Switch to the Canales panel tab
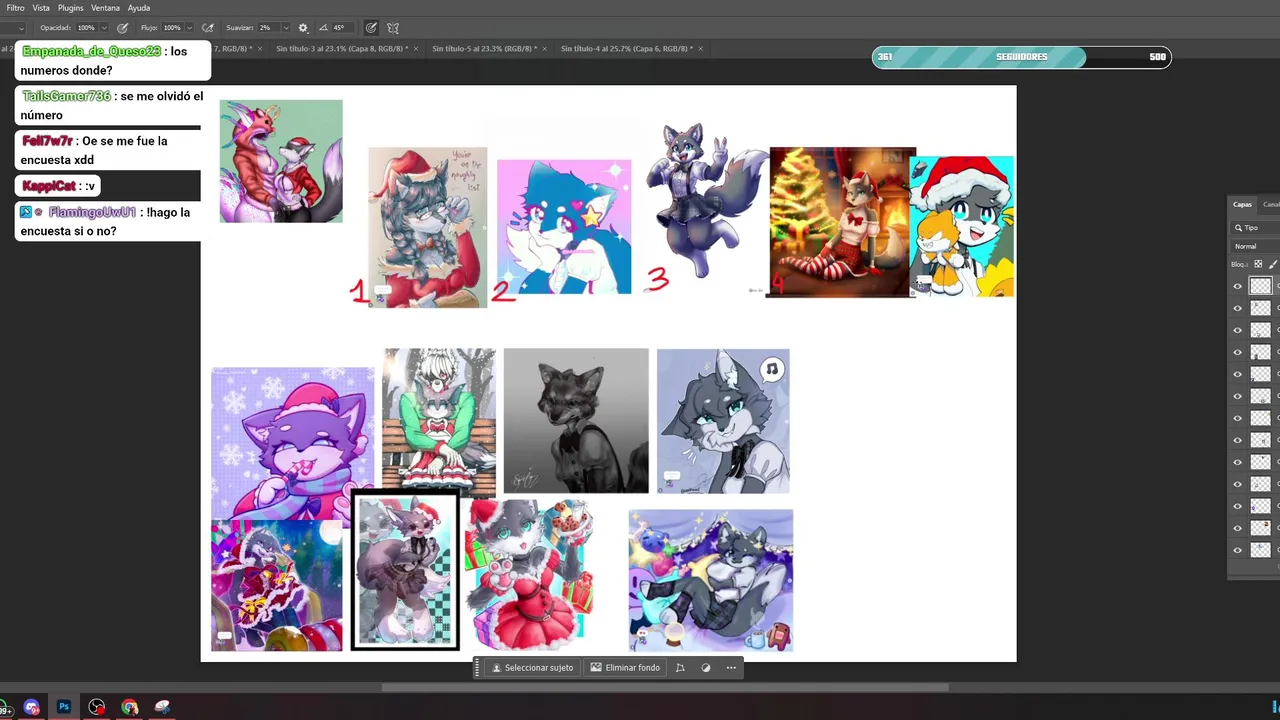 (x=1271, y=204)
